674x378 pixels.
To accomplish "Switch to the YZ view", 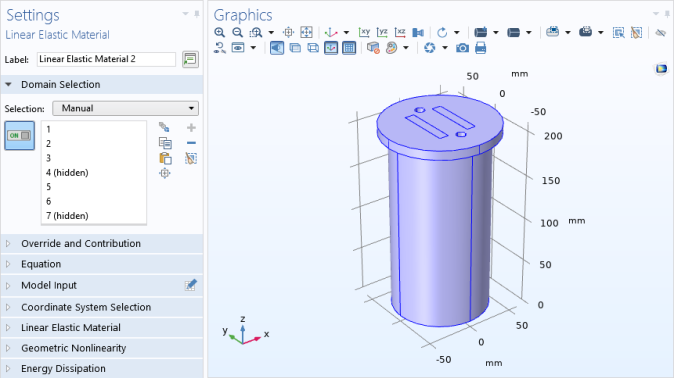I will (382, 32).
